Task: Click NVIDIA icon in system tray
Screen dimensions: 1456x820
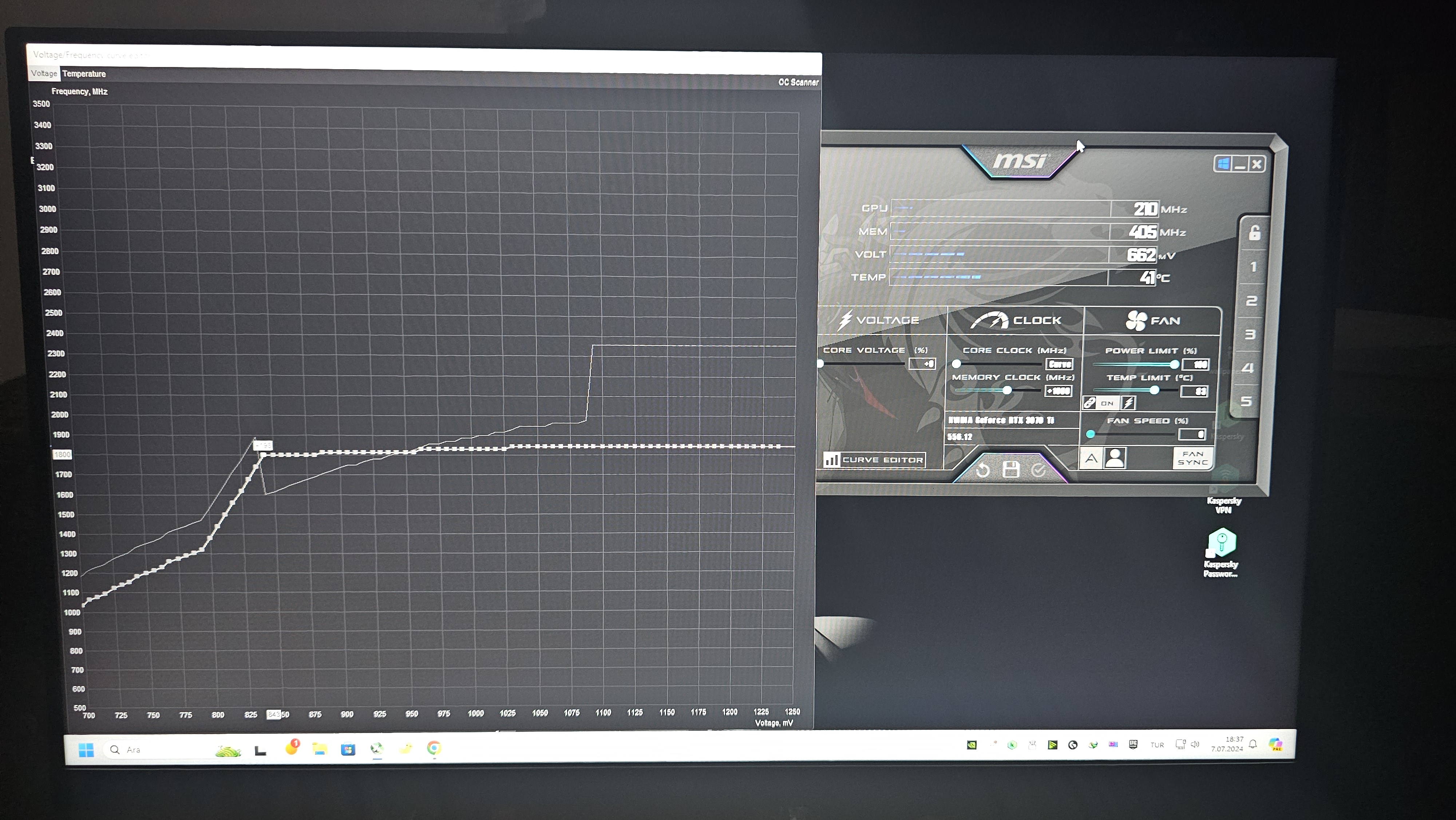Action: click(972, 745)
